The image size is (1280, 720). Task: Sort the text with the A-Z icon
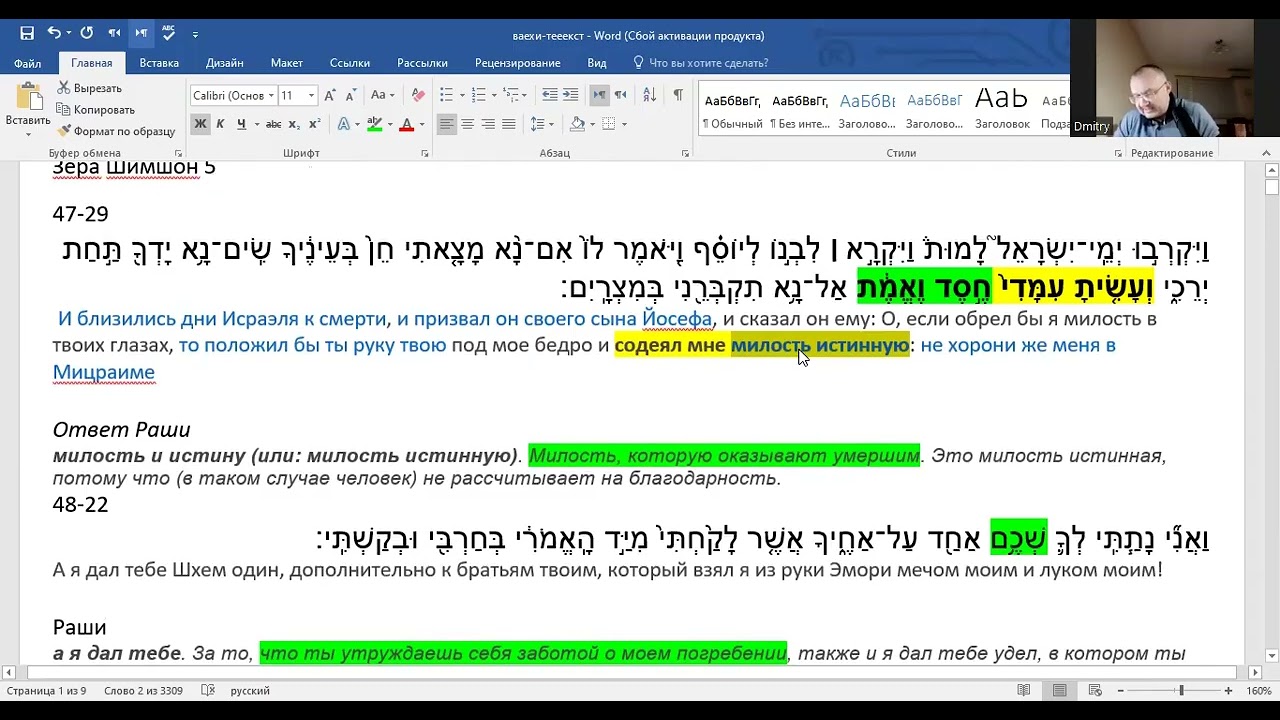pos(649,95)
